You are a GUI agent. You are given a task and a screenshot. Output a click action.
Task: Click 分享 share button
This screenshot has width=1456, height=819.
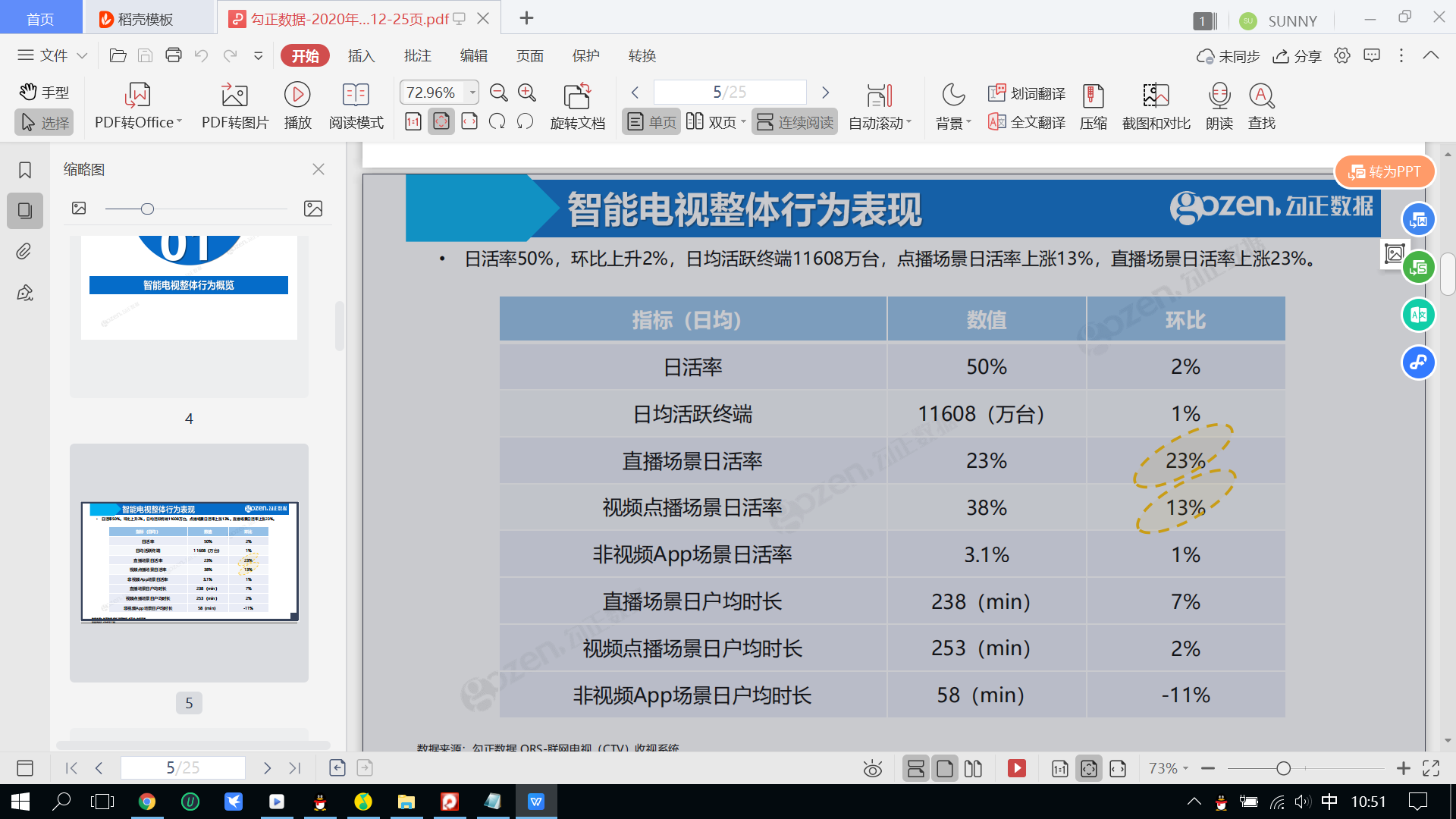pos(1297,55)
